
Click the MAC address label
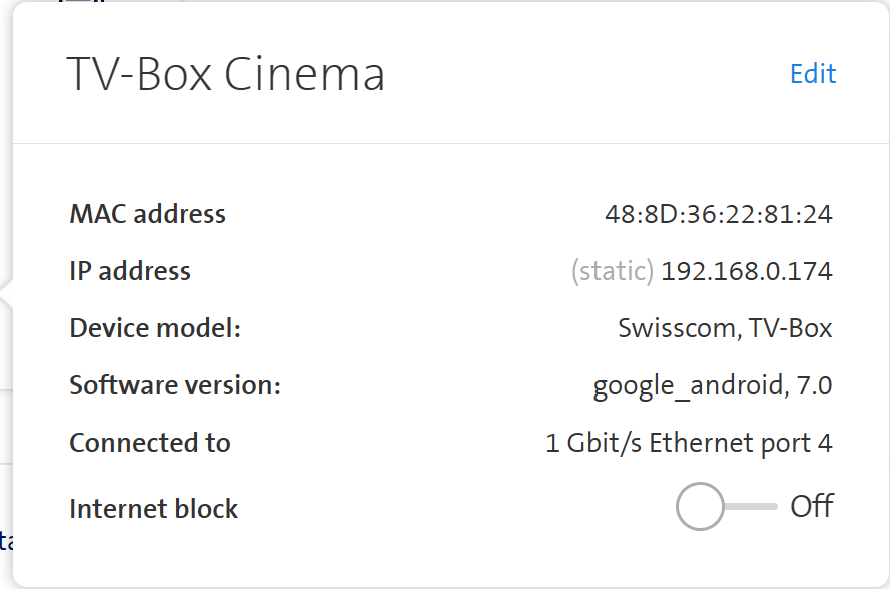(x=147, y=214)
